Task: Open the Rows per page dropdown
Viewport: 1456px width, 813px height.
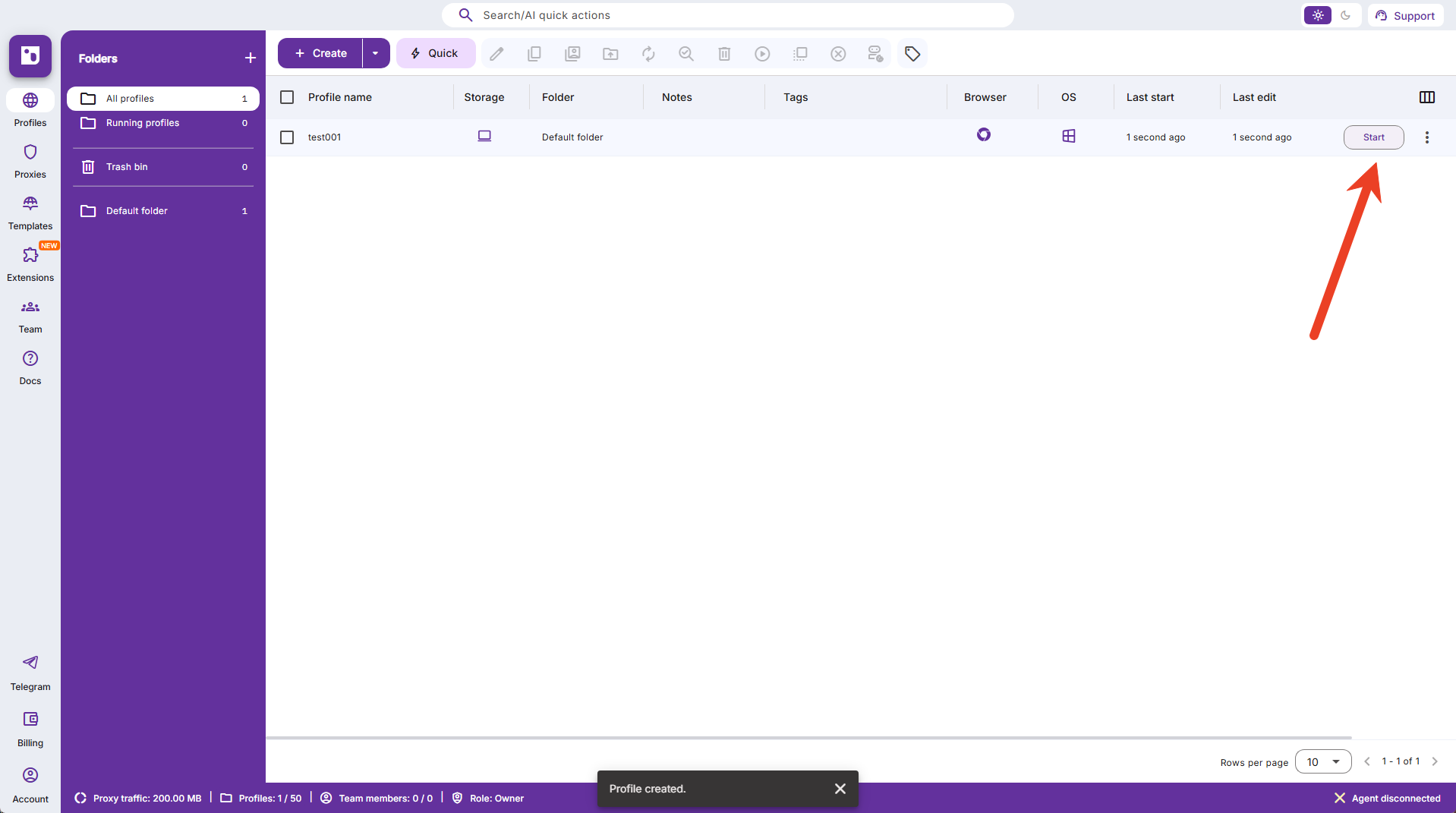Action: [1323, 761]
